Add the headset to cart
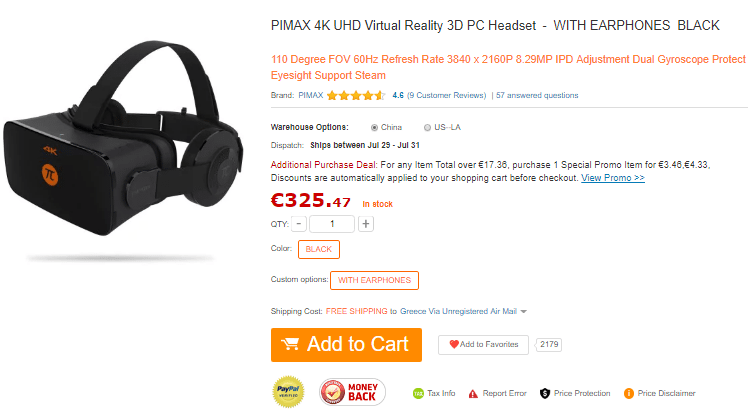748x412 pixels. tap(346, 345)
